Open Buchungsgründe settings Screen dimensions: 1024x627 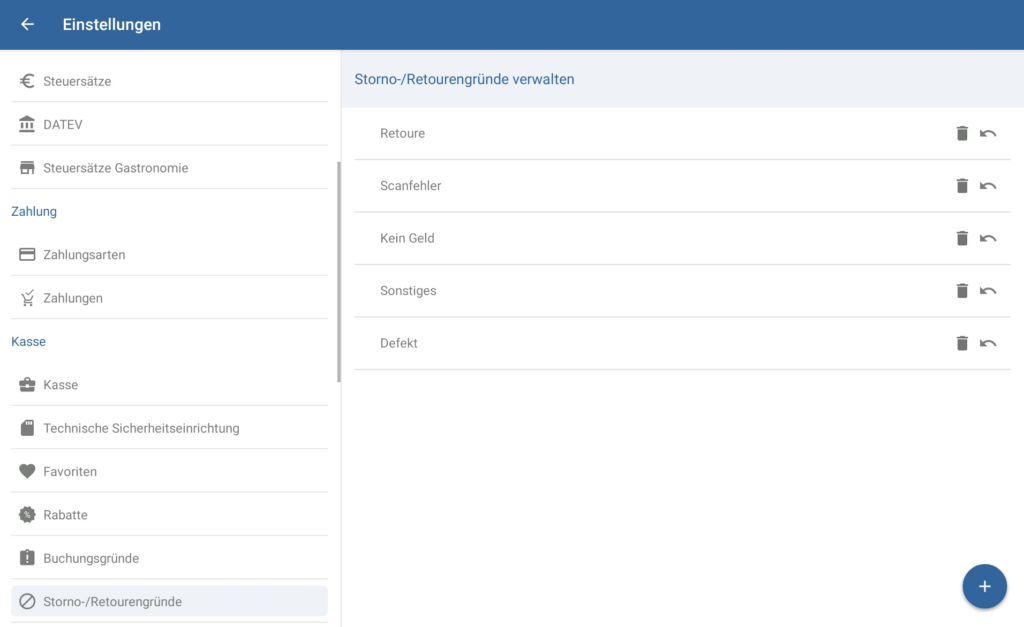pyautogui.click(x=91, y=558)
